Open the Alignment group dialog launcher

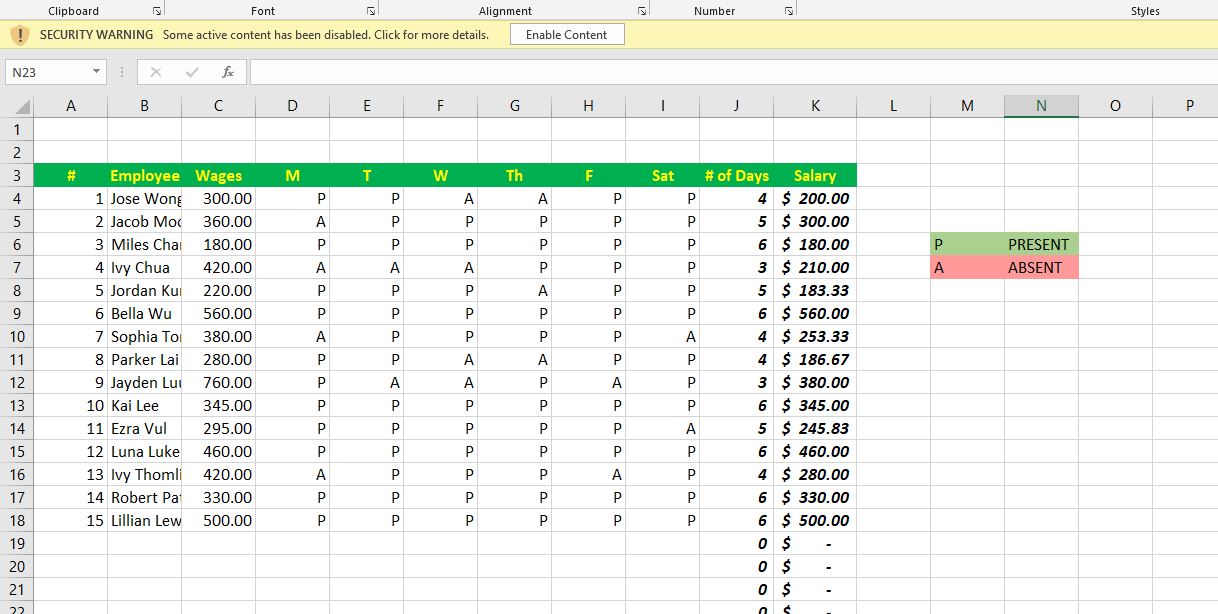click(x=642, y=11)
